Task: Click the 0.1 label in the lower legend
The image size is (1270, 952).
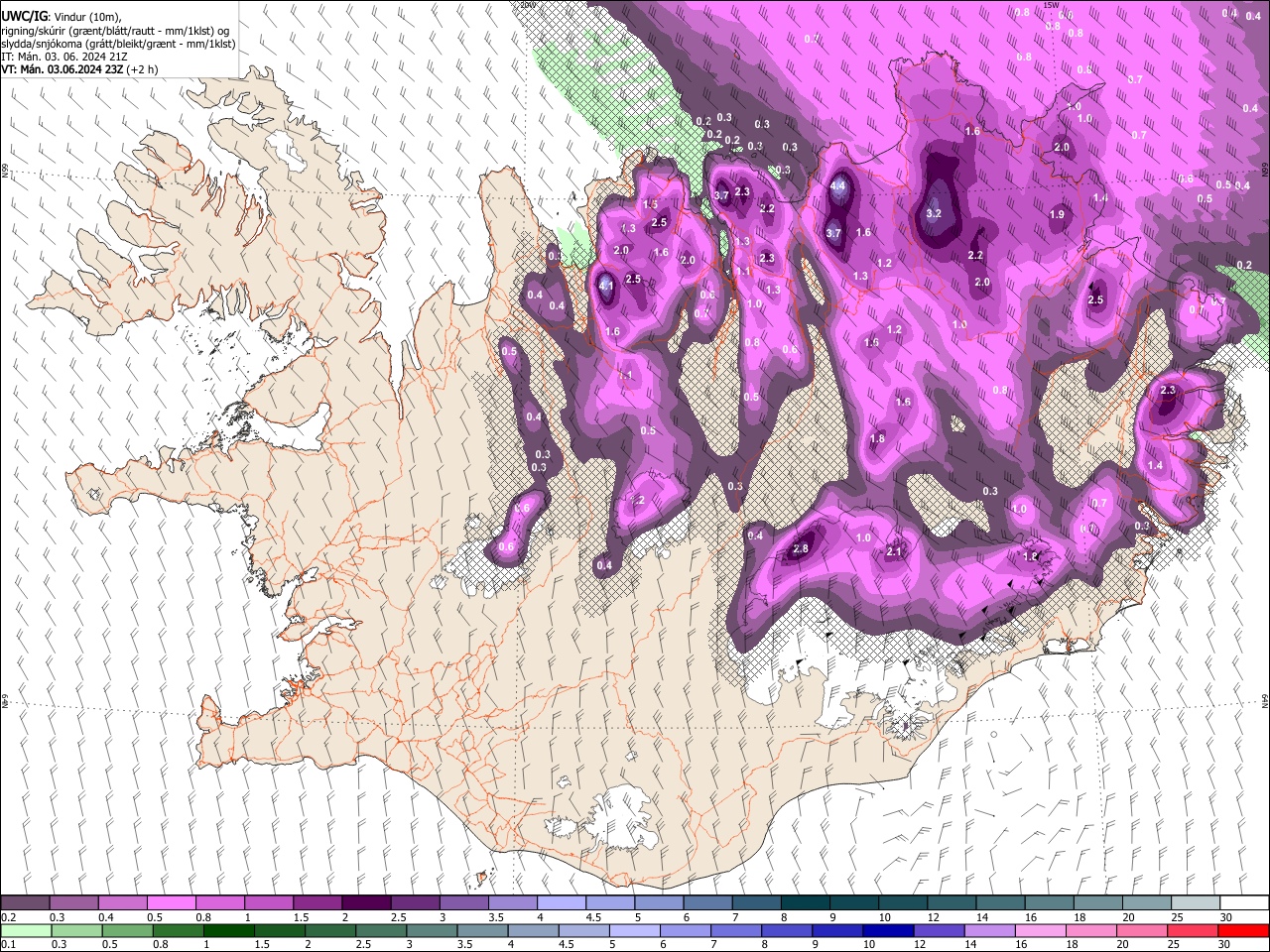Action: pyautogui.click(x=9, y=945)
